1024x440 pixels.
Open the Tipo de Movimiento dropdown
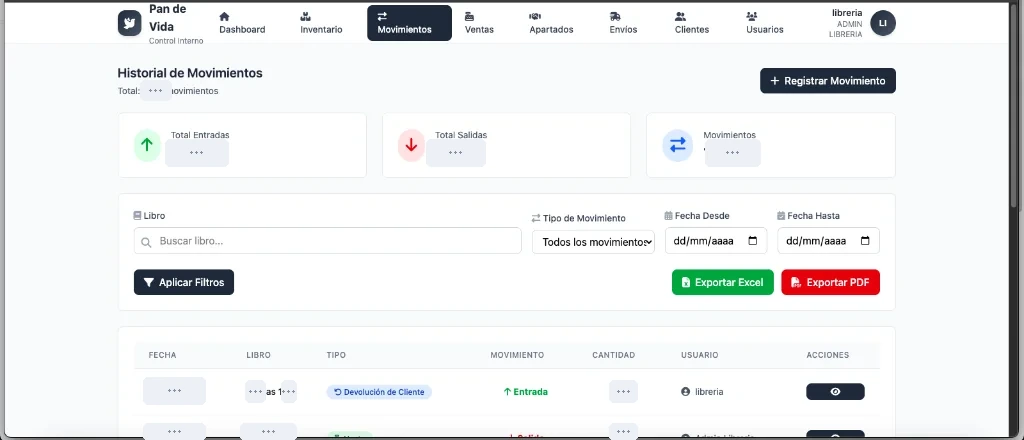593,242
